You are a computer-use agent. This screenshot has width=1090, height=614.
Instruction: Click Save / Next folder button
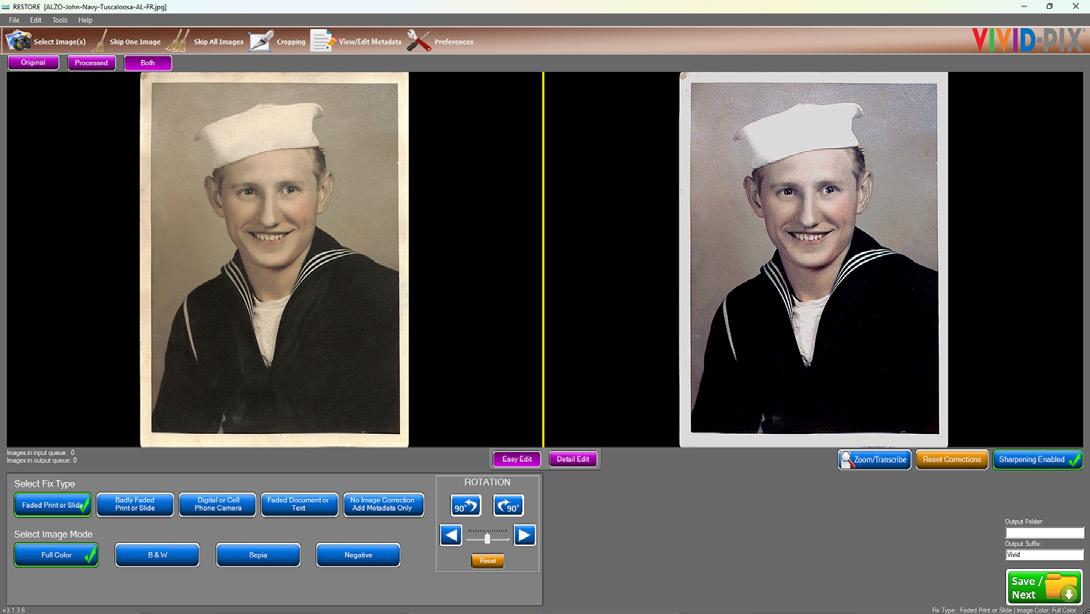coord(1043,587)
